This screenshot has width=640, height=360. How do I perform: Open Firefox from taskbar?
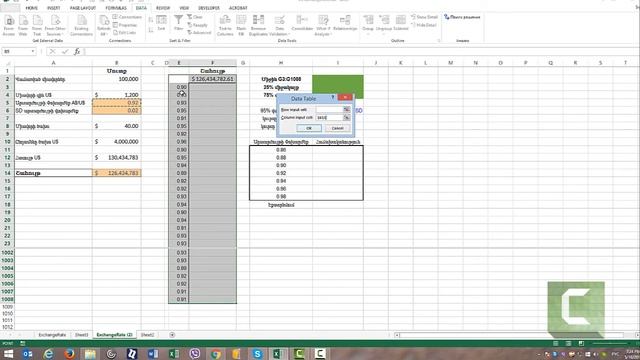69,353
